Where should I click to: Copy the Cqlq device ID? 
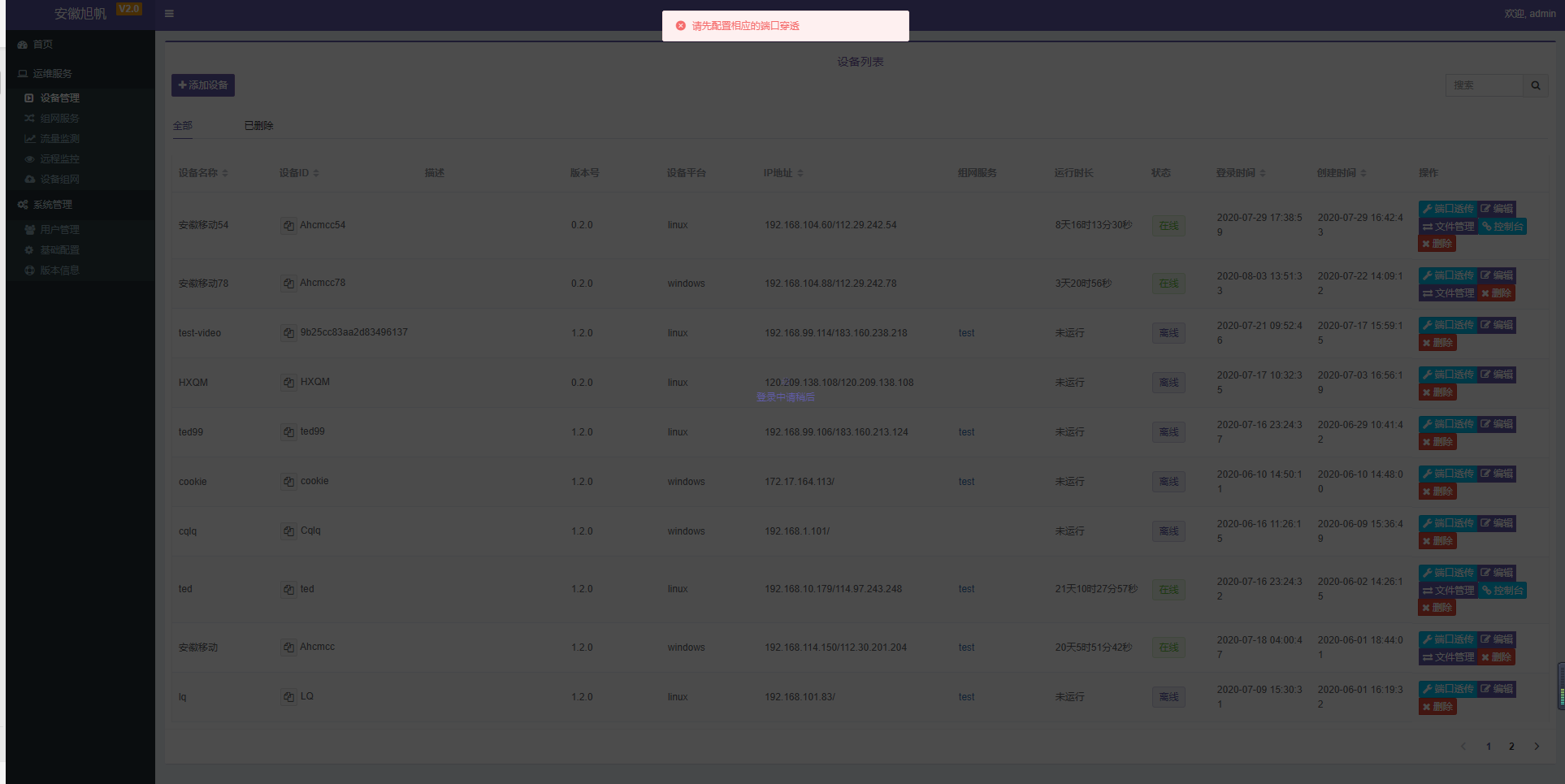pos(288,531)
